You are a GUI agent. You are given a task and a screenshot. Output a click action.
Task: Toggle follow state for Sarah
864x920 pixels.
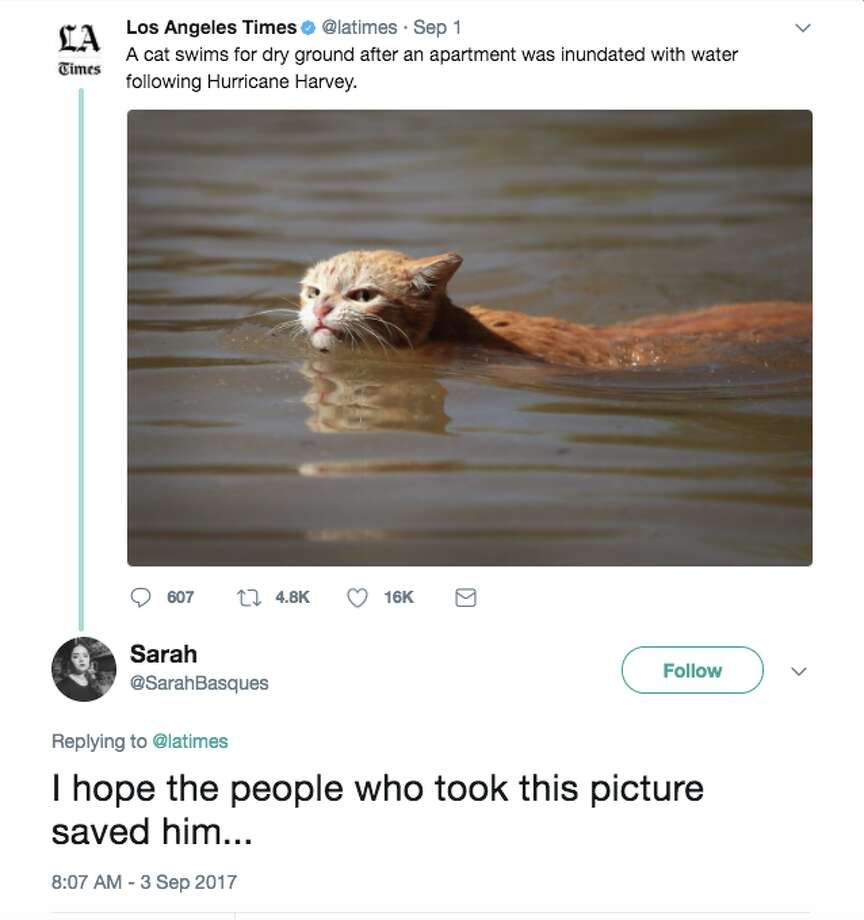pyautogui.click(x=692, y=670)
